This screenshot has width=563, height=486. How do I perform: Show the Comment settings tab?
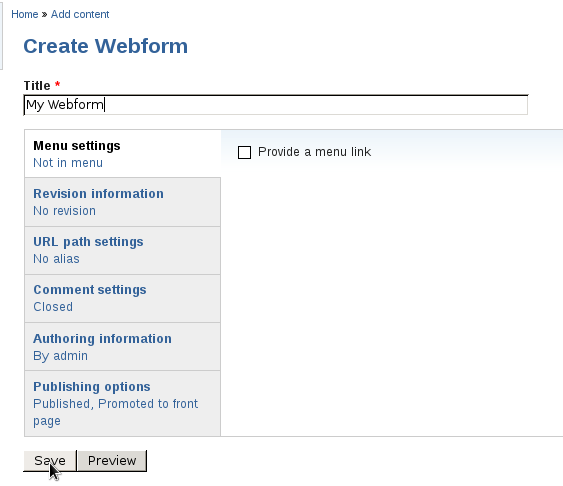(x=122, y=299)
